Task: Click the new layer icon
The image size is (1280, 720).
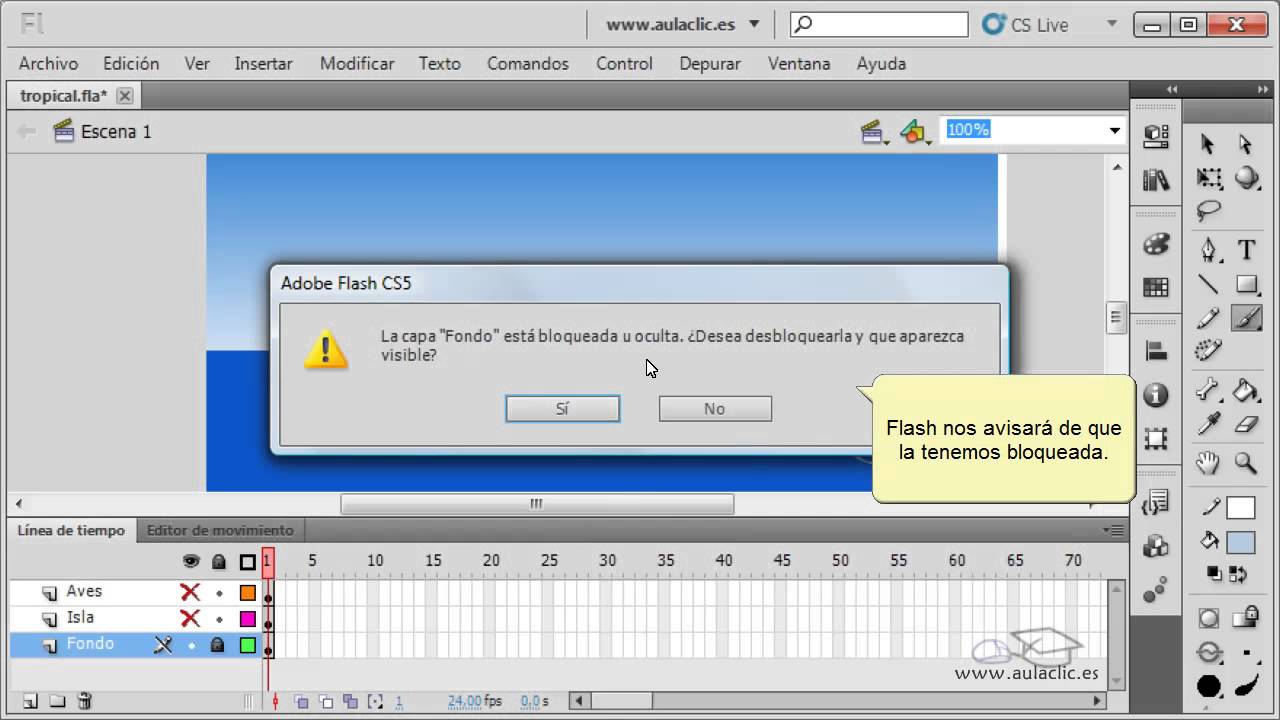Action: point(30,701)
